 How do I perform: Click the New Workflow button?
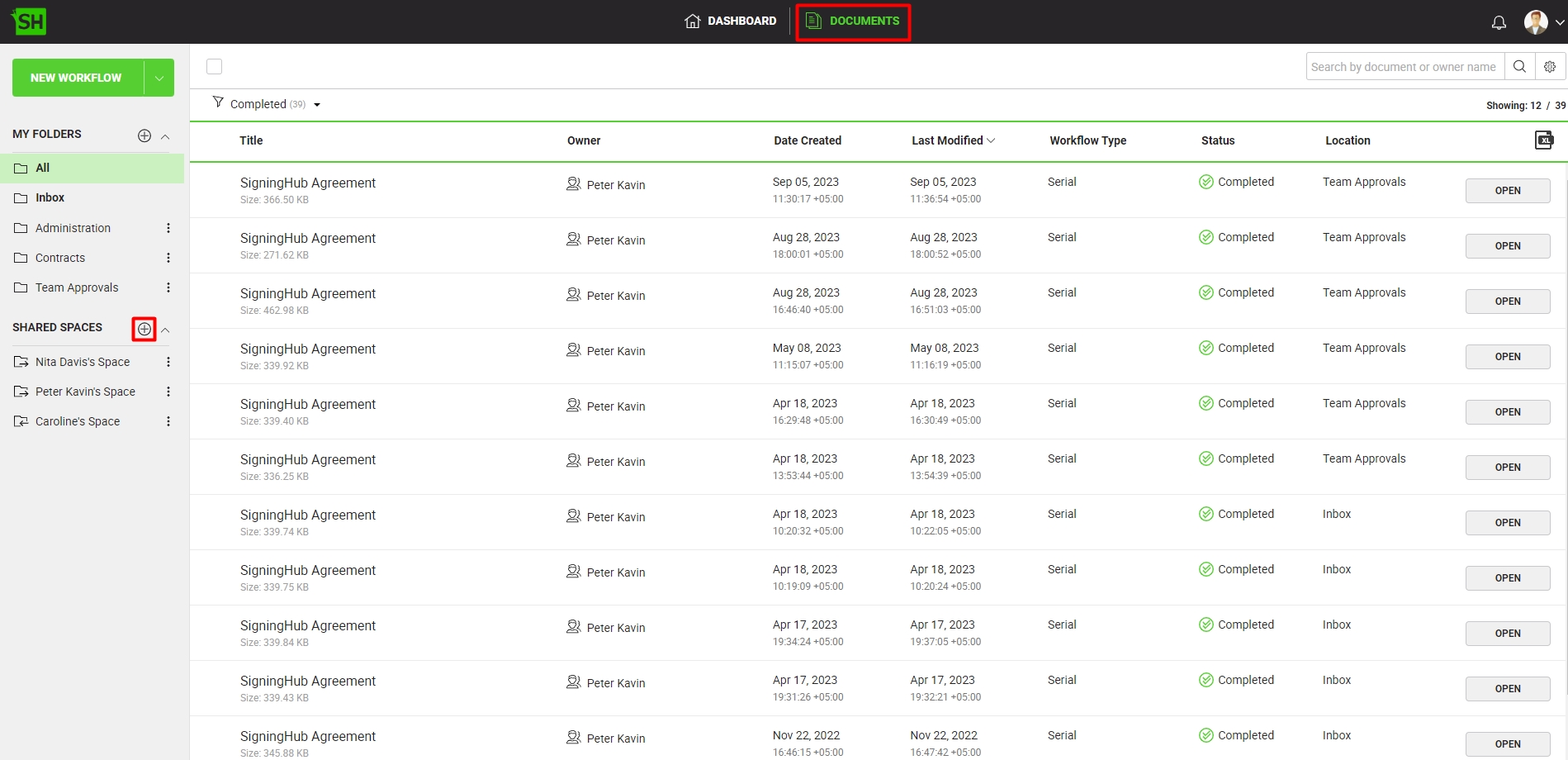click(x=76, y=78)
